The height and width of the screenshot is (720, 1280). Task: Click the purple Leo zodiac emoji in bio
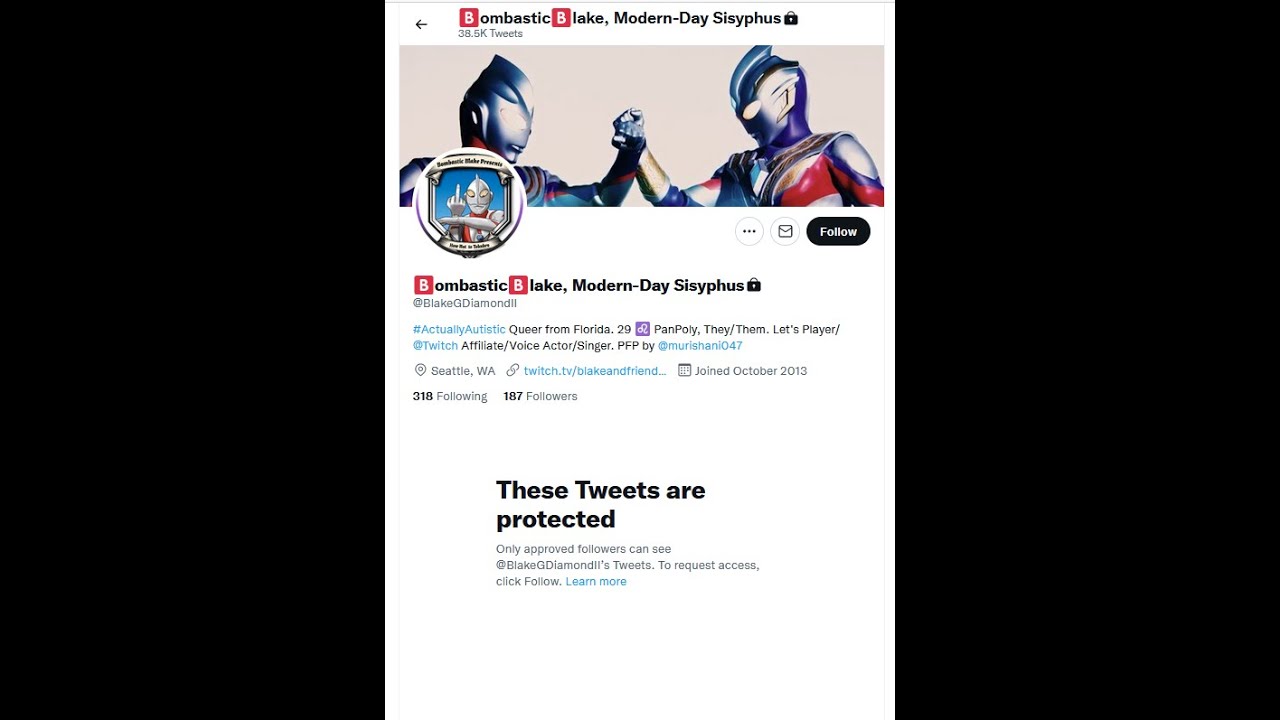pos(643,329)
